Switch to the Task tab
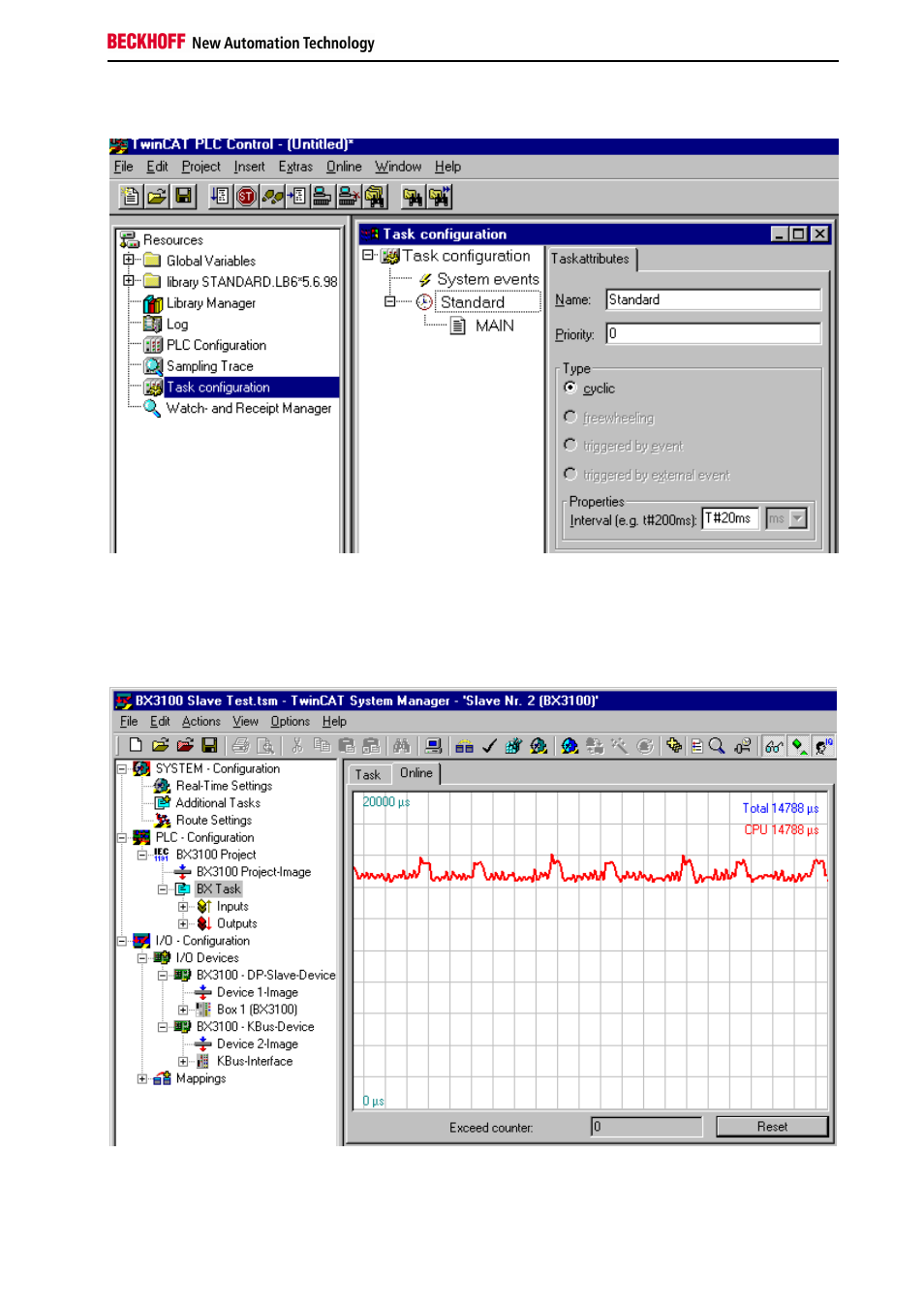This screenshot has width=924, height=1308. click(368, 775)
